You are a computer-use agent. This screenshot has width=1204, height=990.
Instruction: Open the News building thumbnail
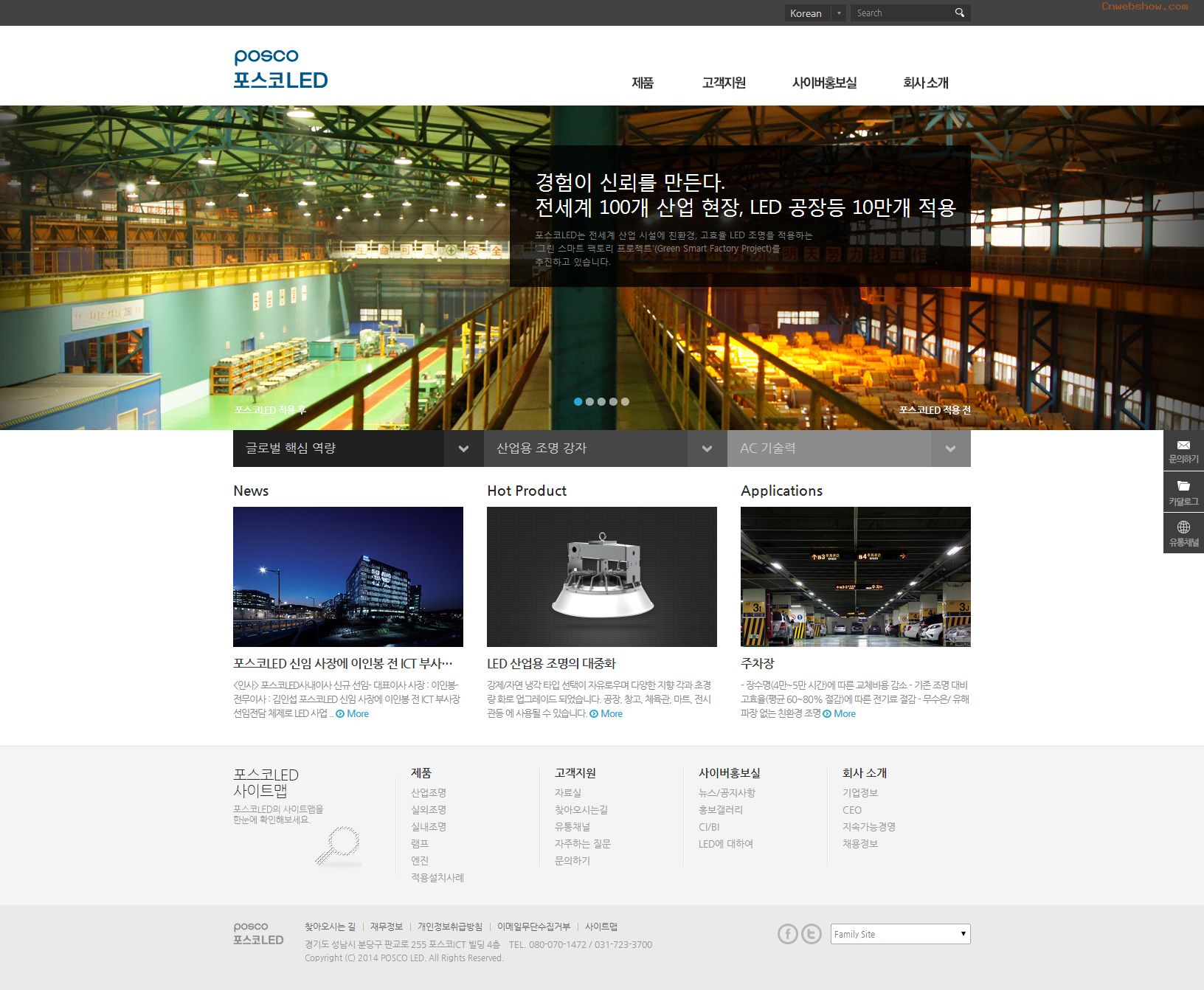(x=348, y=577)
